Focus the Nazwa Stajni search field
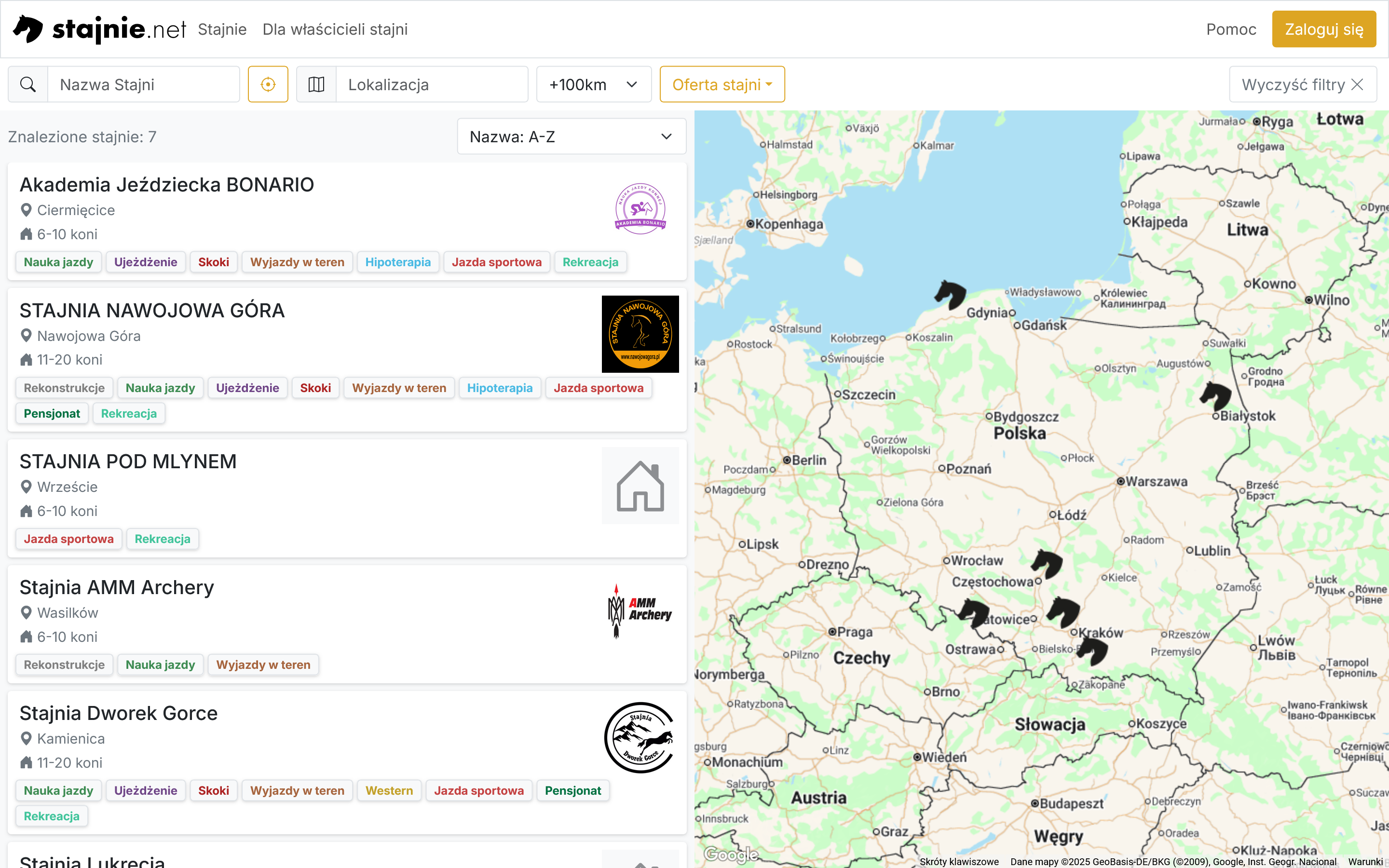The width and height of the screenshot is (1389, 868). (x=144, y=84)
